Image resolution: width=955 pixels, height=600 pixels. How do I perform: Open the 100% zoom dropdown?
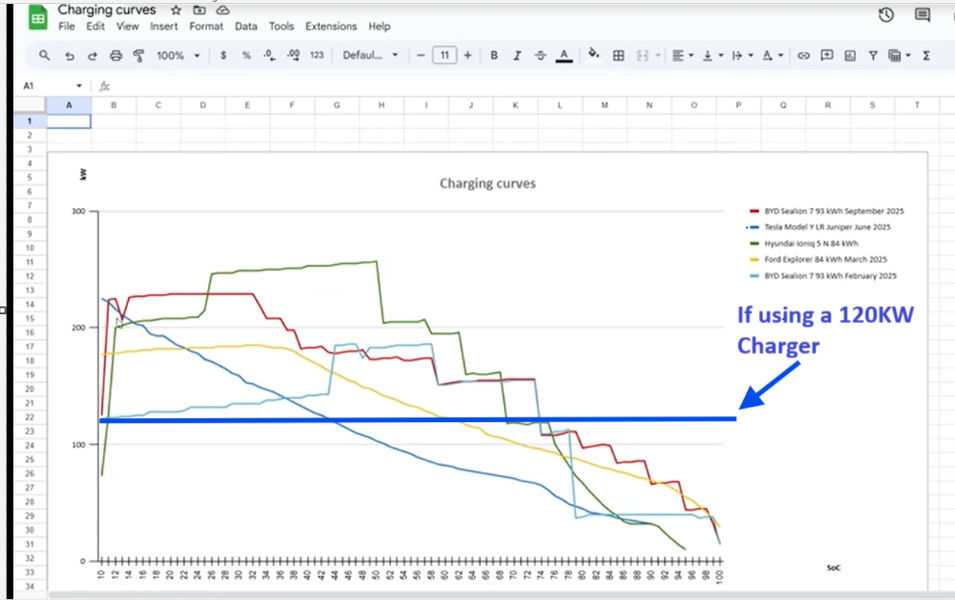click(177, 56)
